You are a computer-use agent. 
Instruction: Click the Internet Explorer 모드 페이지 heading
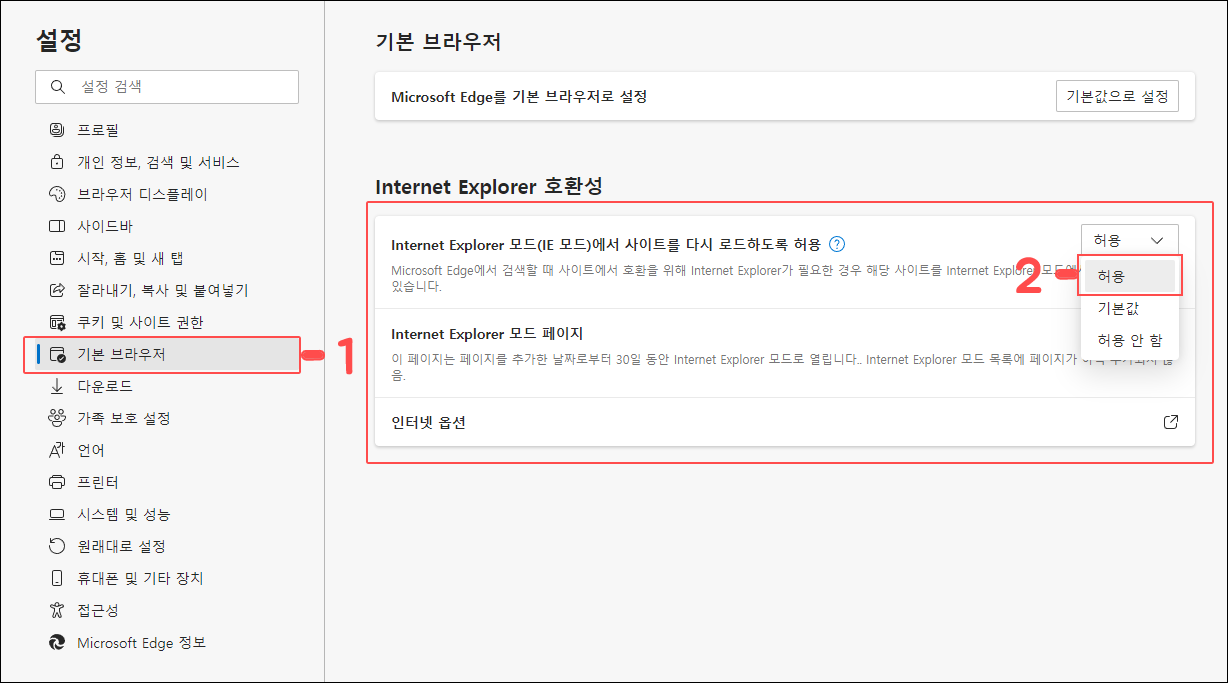coord(487,334)
